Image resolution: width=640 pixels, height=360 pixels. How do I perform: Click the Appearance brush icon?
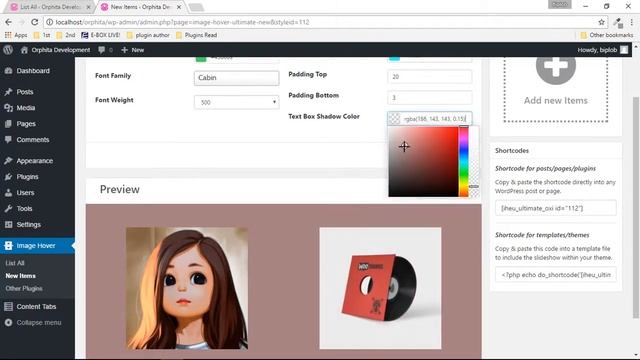8,161
